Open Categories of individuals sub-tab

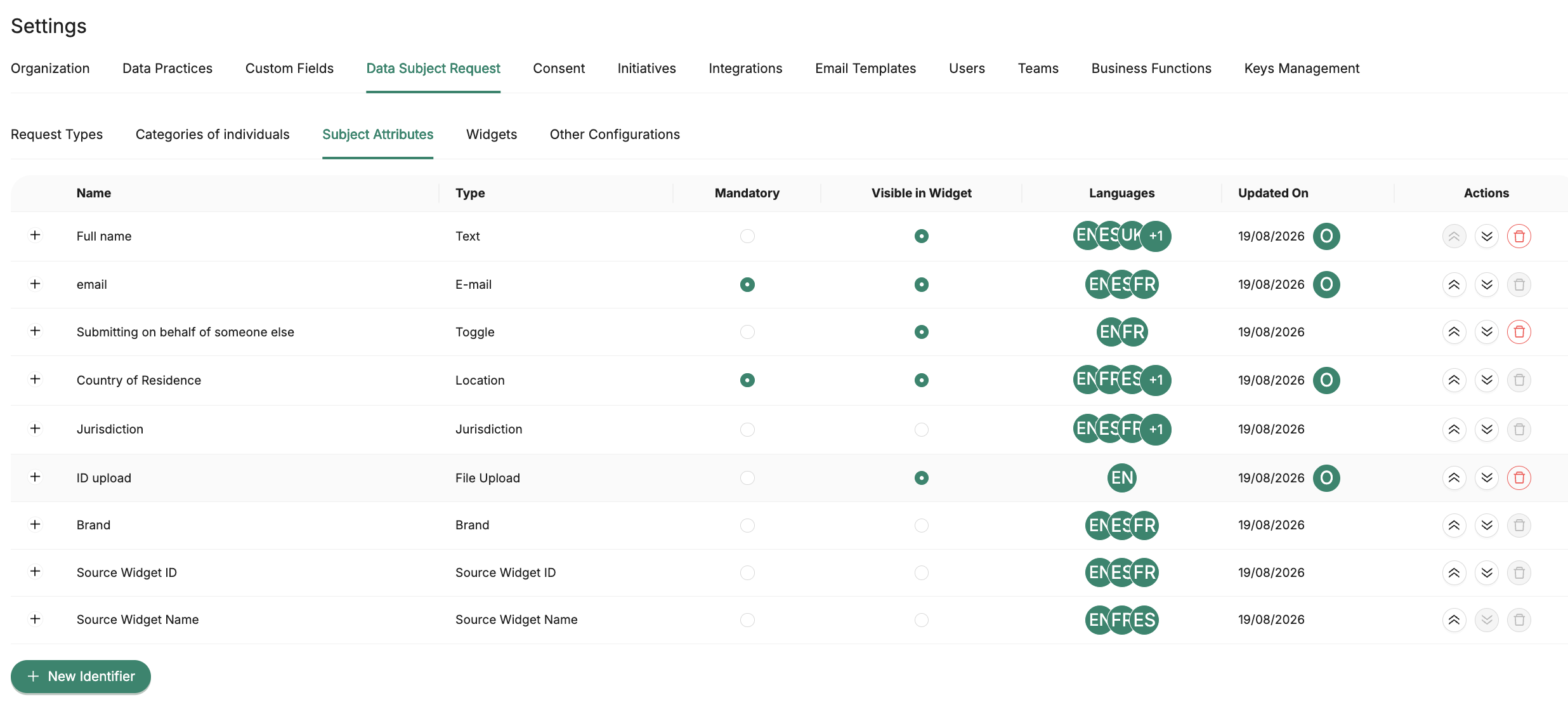coord(212,135)
